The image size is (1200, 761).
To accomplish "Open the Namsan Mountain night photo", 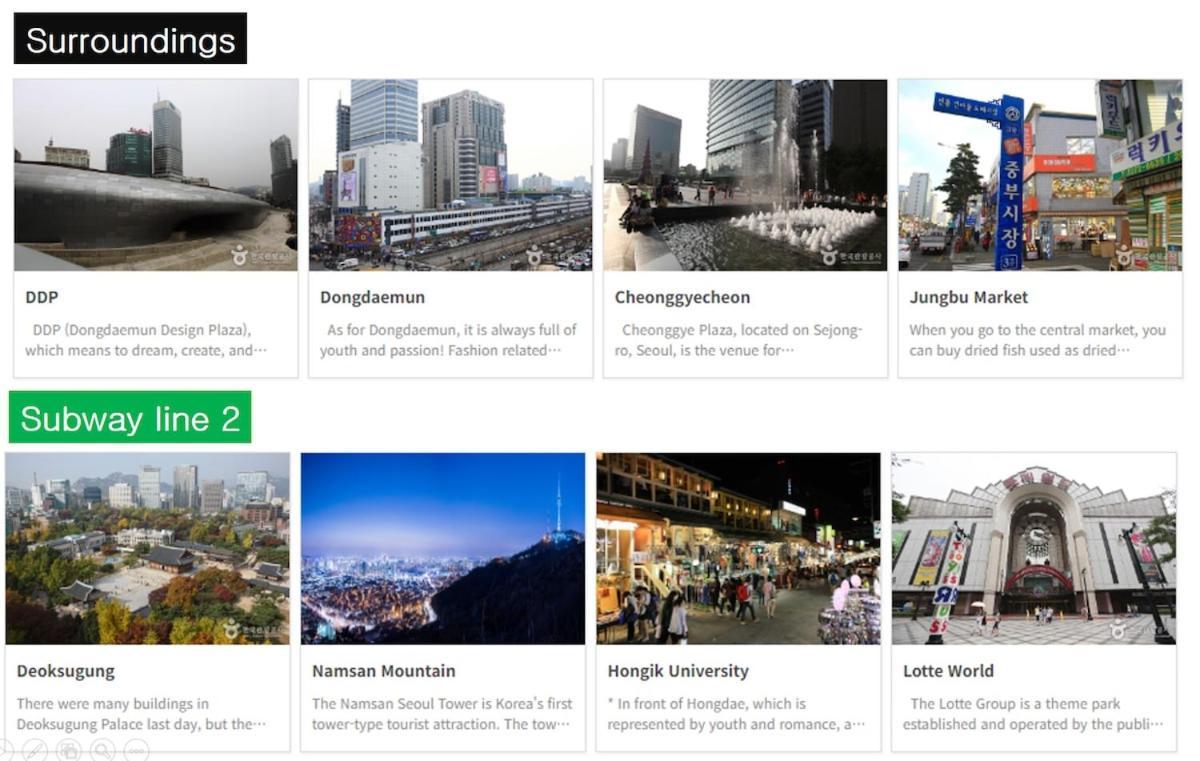I will coord(443,548).
